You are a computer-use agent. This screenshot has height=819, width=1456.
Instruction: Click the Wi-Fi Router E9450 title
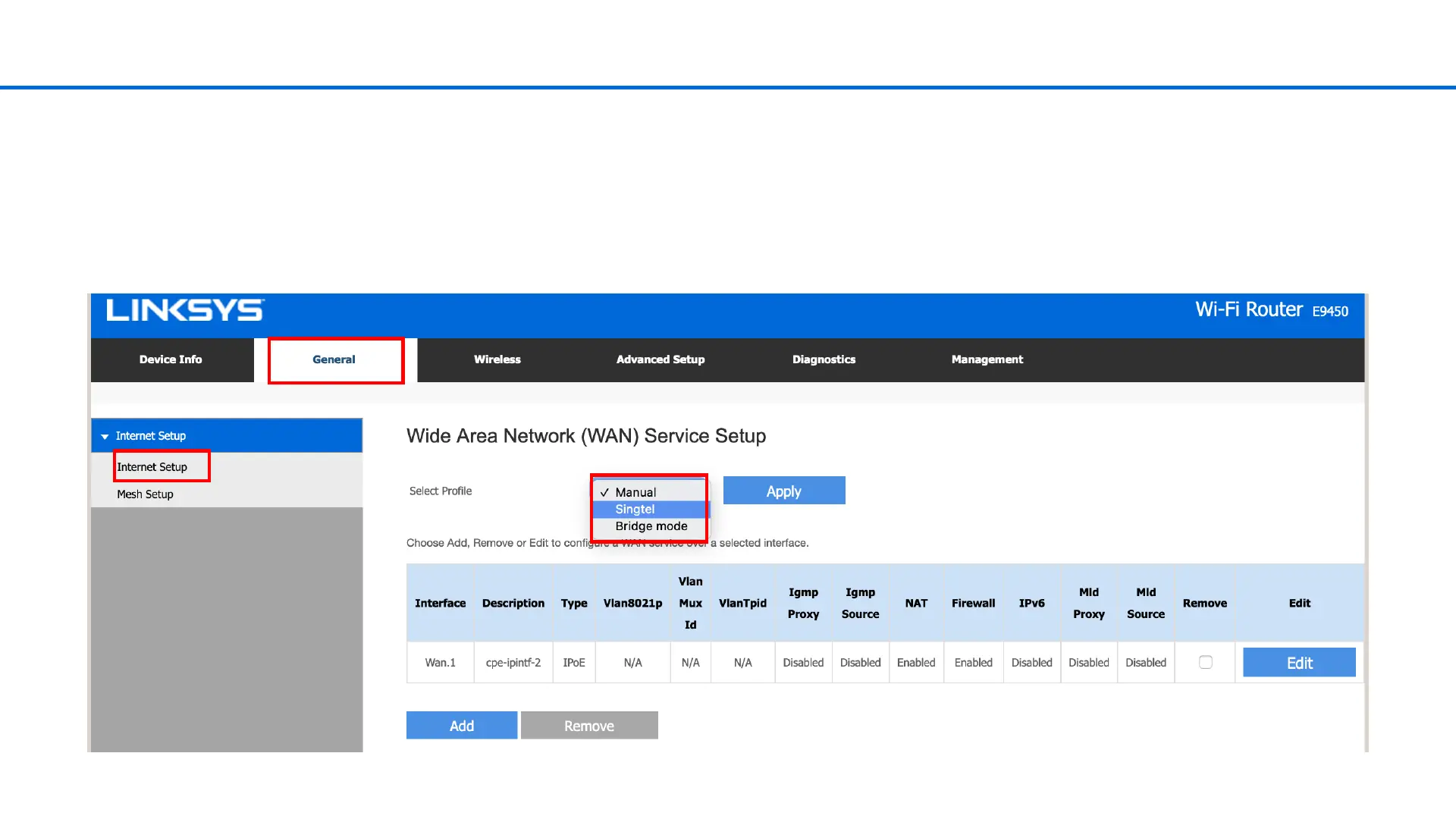click(x=1271, y=310)
